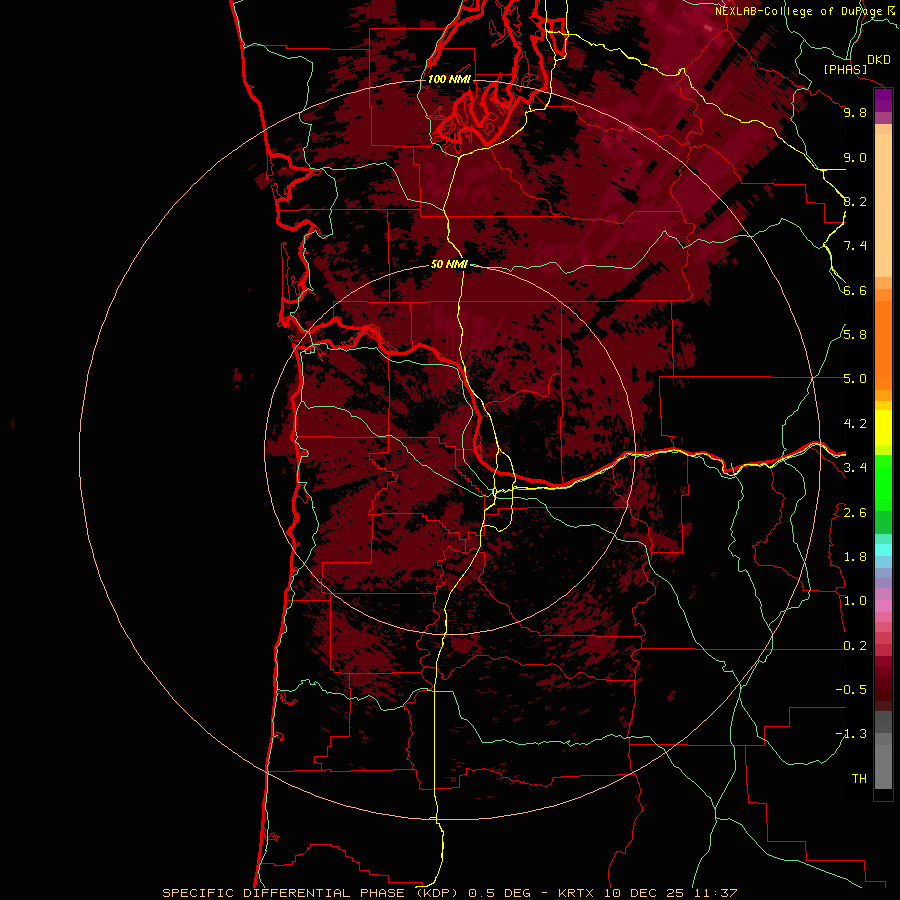Click the 7.4 value on the scale

point(855,246)
